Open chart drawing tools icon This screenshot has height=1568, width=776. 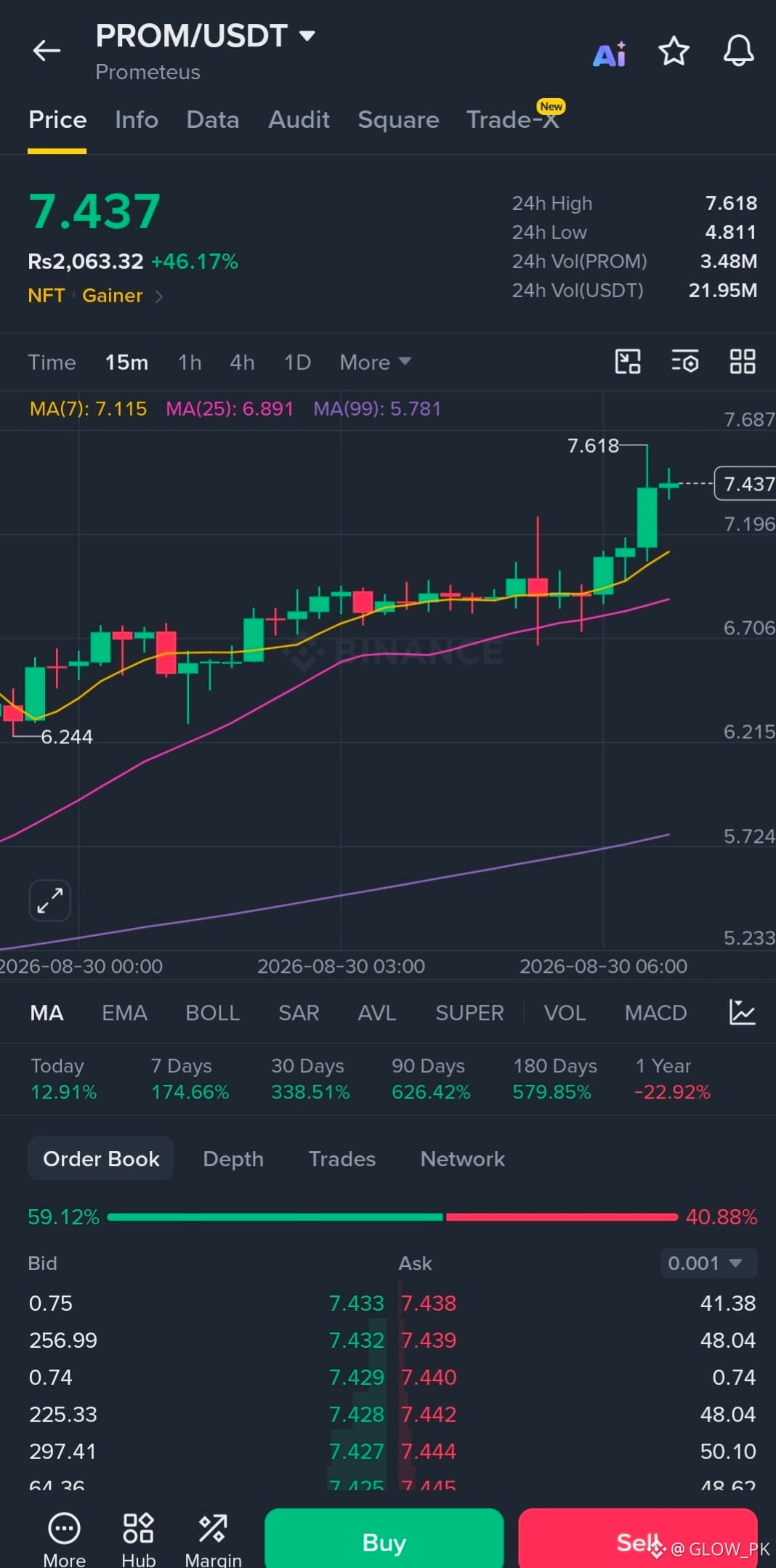(x=628, y=361)
